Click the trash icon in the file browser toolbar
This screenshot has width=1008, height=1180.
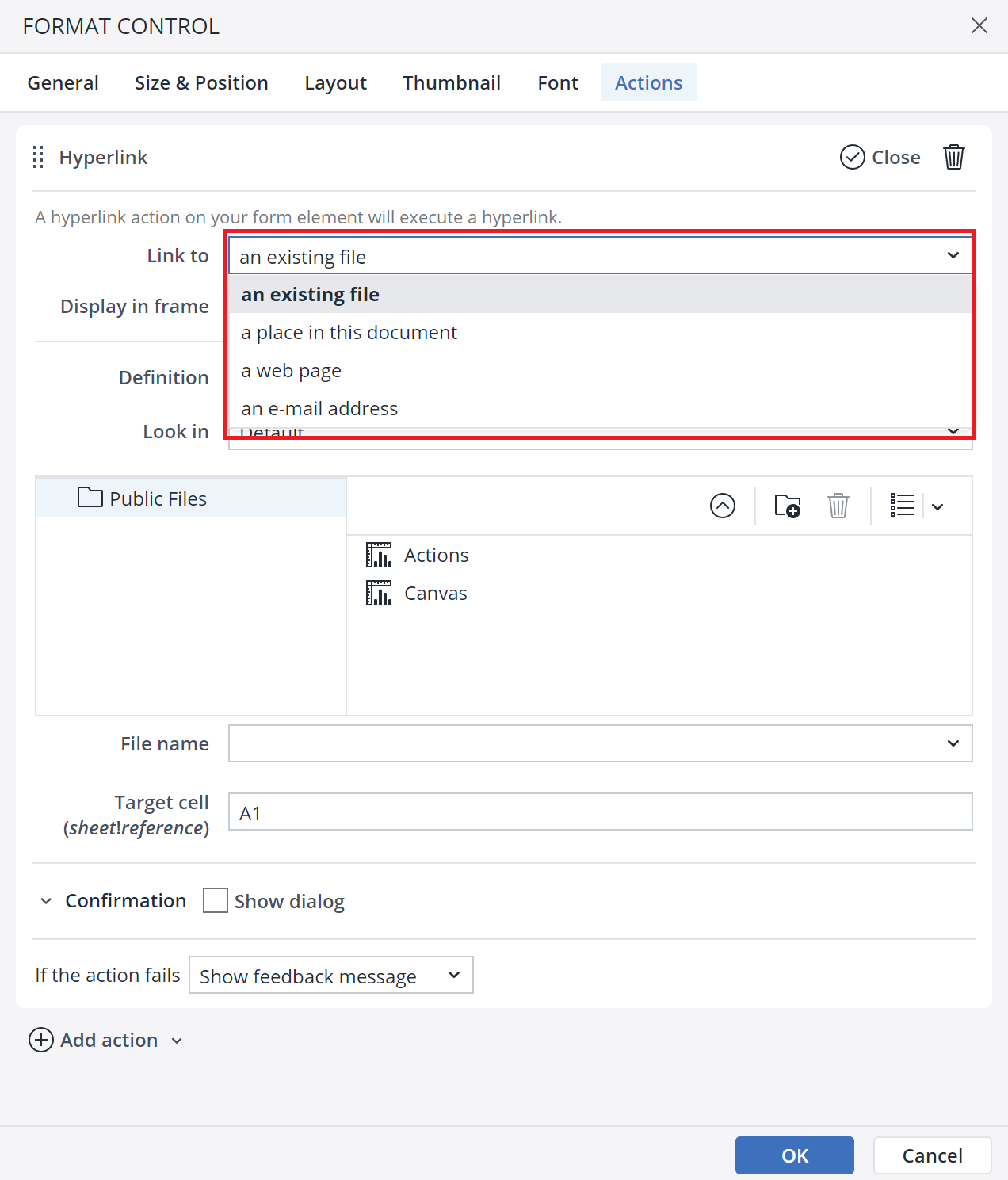839,506
